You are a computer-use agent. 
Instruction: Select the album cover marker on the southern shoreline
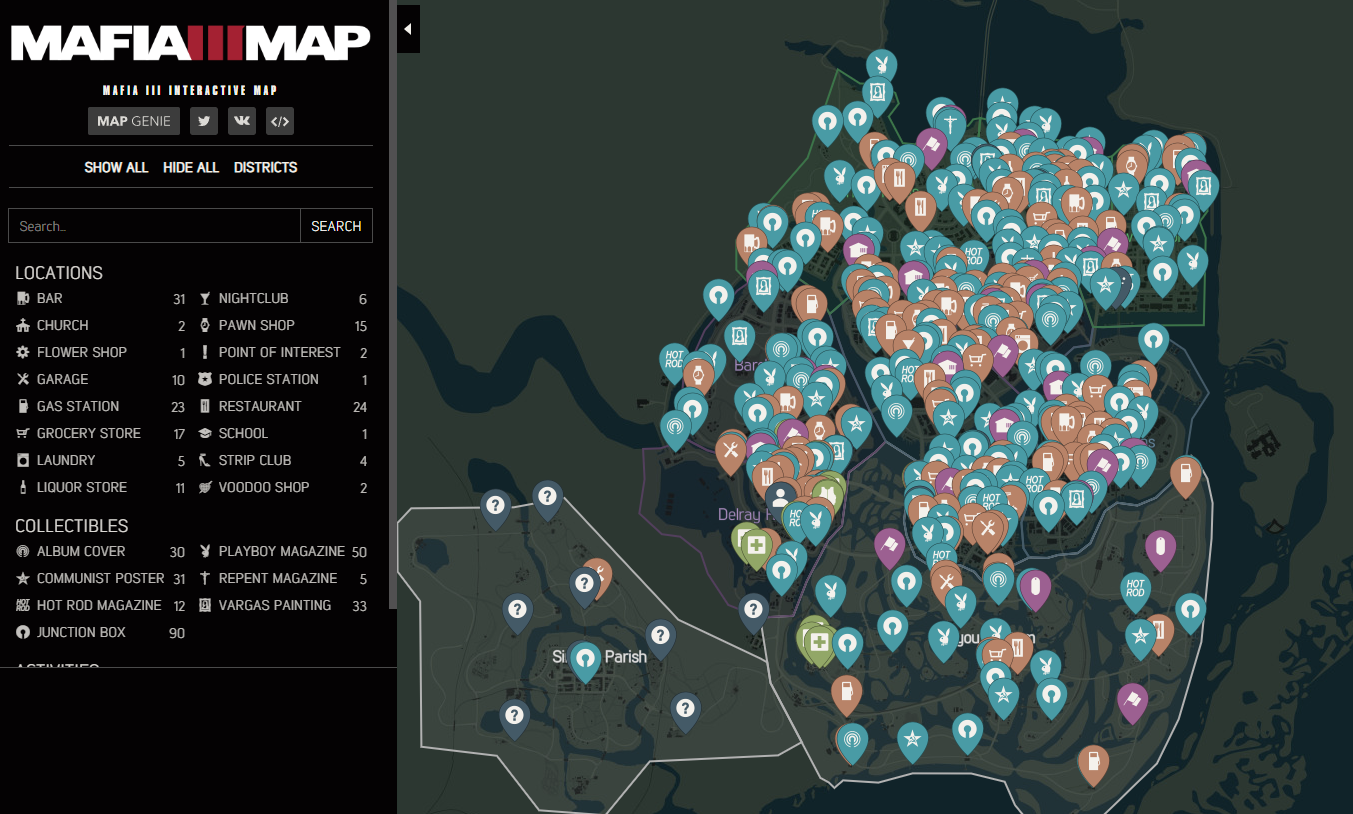(x=853, y=743)
